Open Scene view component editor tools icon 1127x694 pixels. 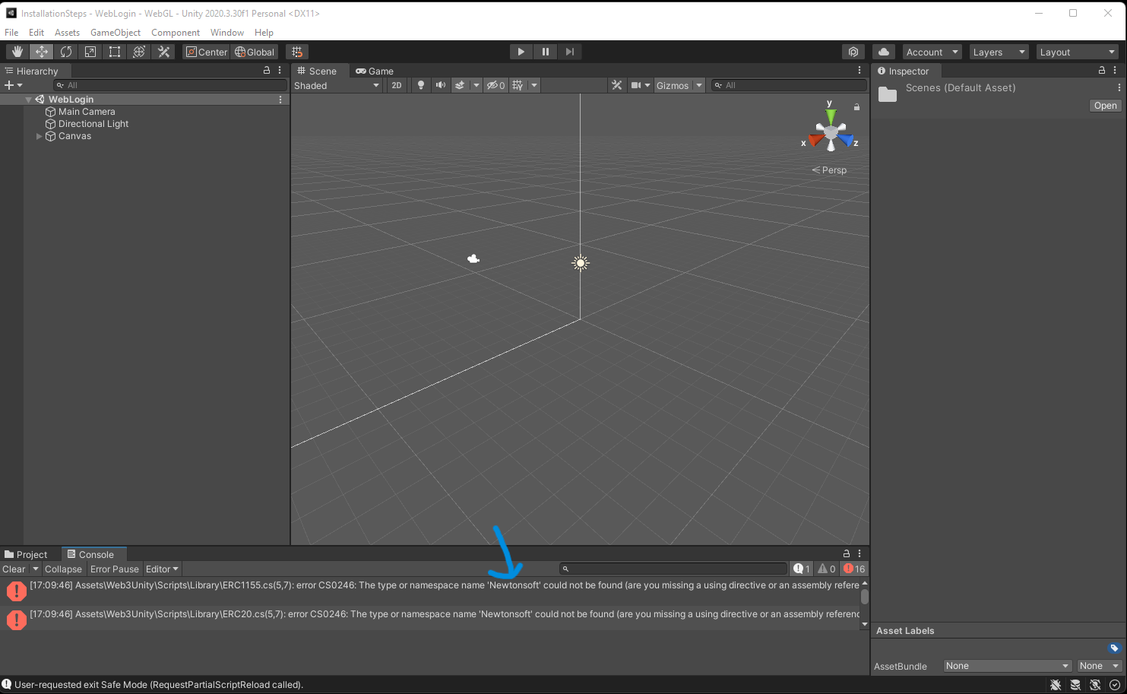tap(617, 85)
